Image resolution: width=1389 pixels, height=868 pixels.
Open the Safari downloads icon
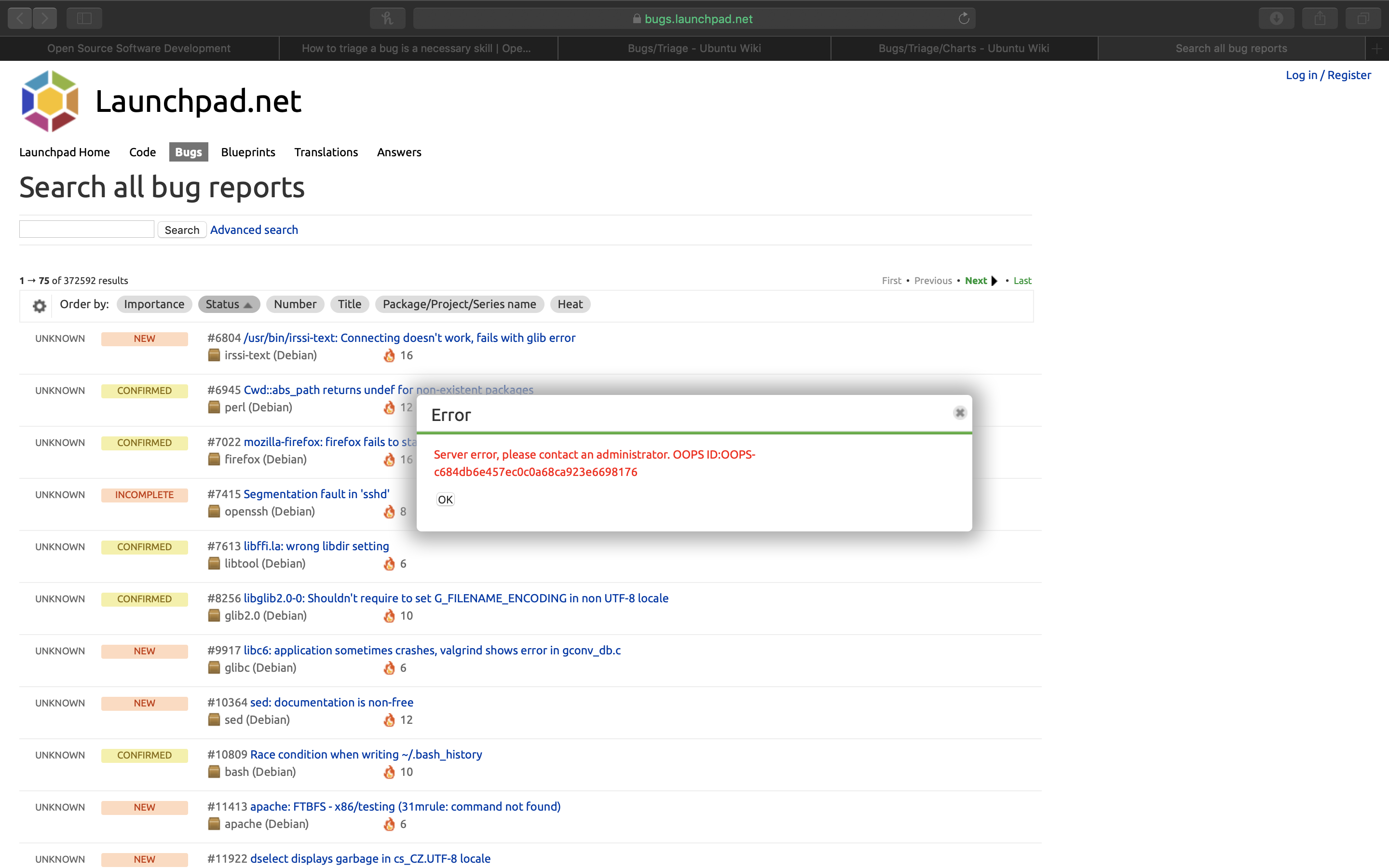click(1276, 18)
